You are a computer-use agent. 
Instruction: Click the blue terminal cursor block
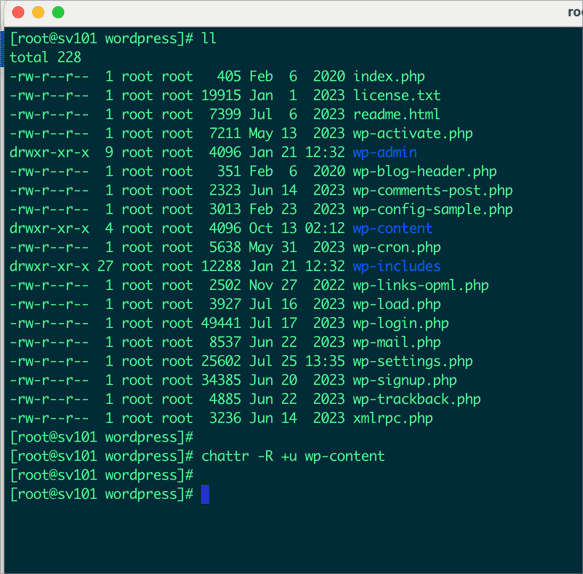click(x=205, y=494)
